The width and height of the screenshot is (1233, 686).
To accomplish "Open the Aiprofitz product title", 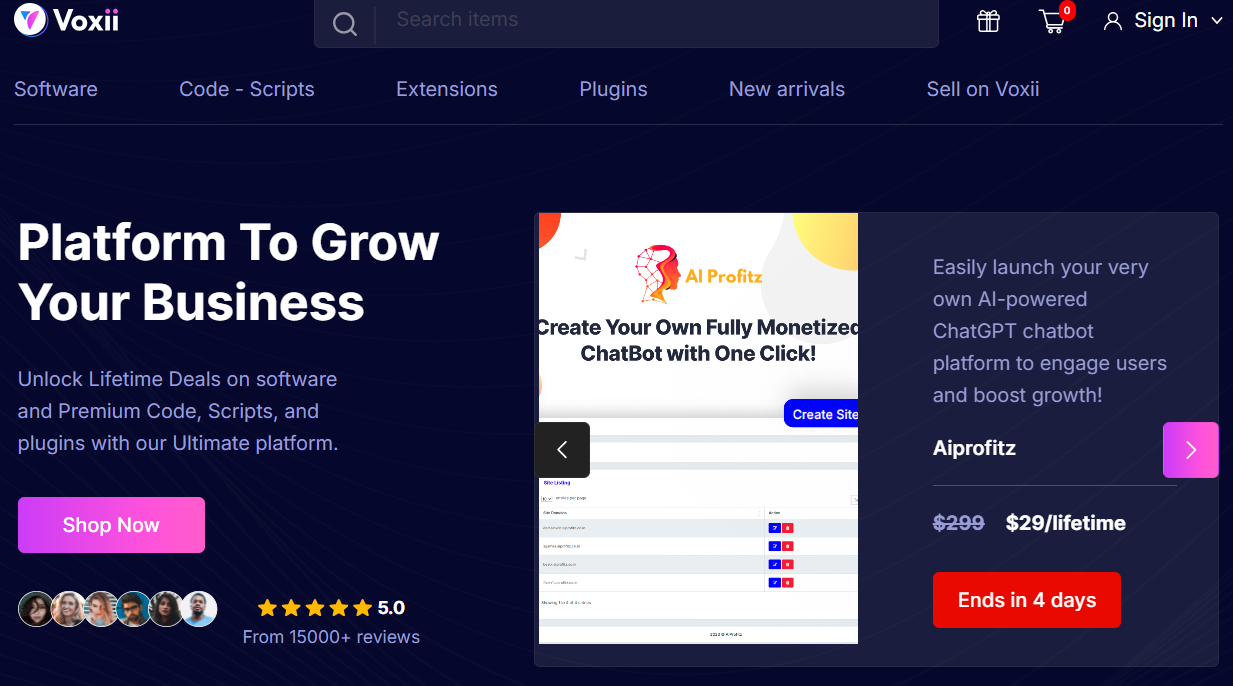I will pyautogui.click(x=974, y=447).
